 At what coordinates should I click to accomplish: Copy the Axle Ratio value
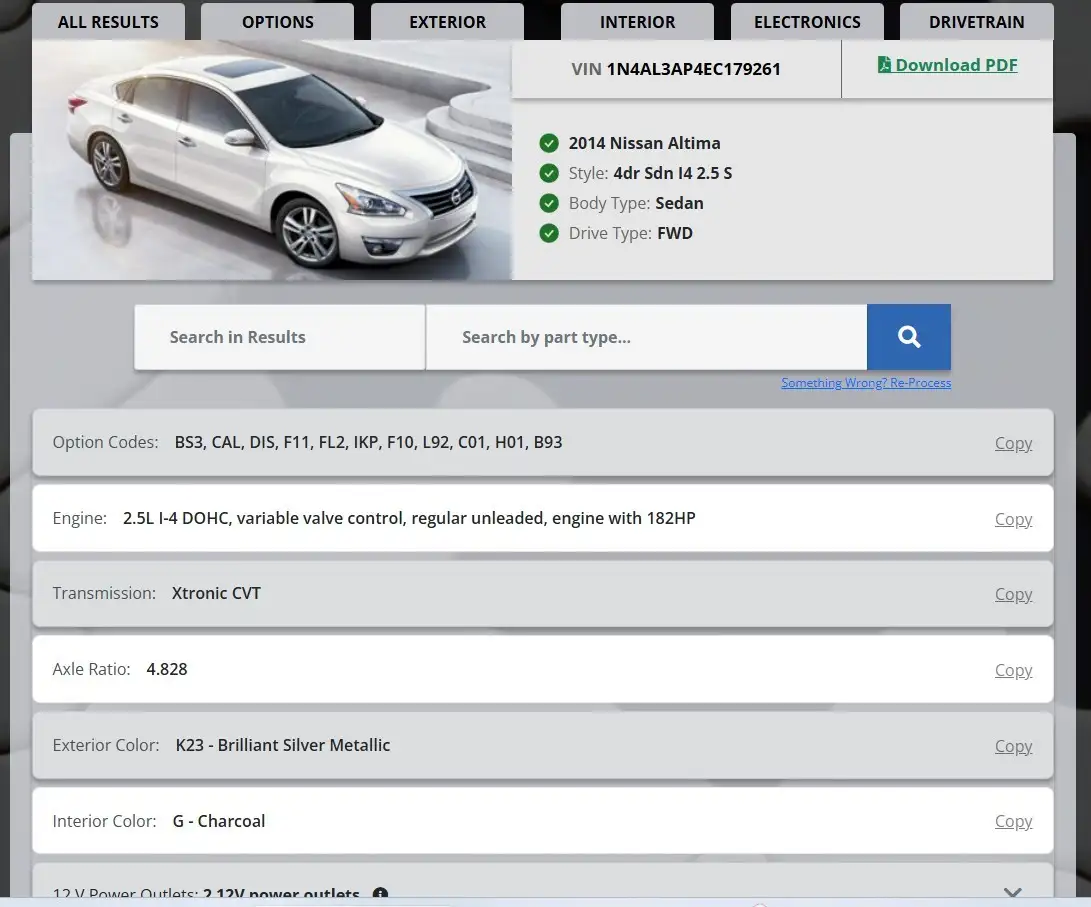(x=1013, y=670)
